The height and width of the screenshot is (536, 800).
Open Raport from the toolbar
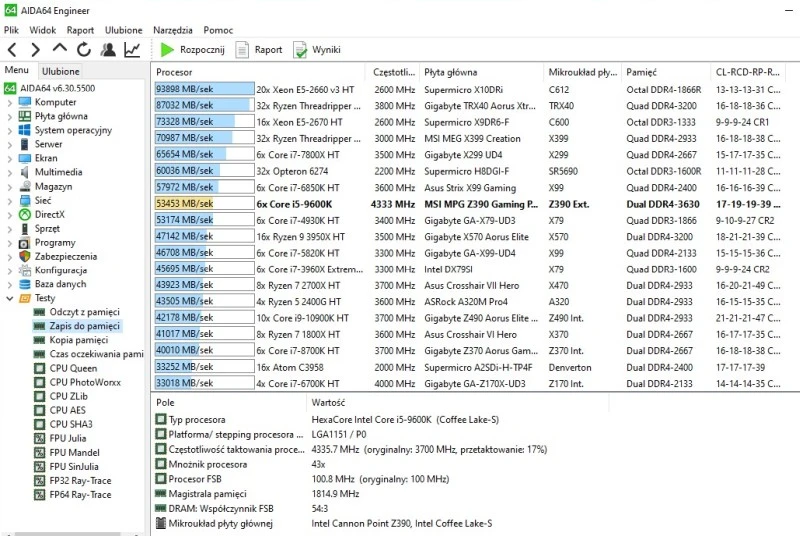[258, 49]
